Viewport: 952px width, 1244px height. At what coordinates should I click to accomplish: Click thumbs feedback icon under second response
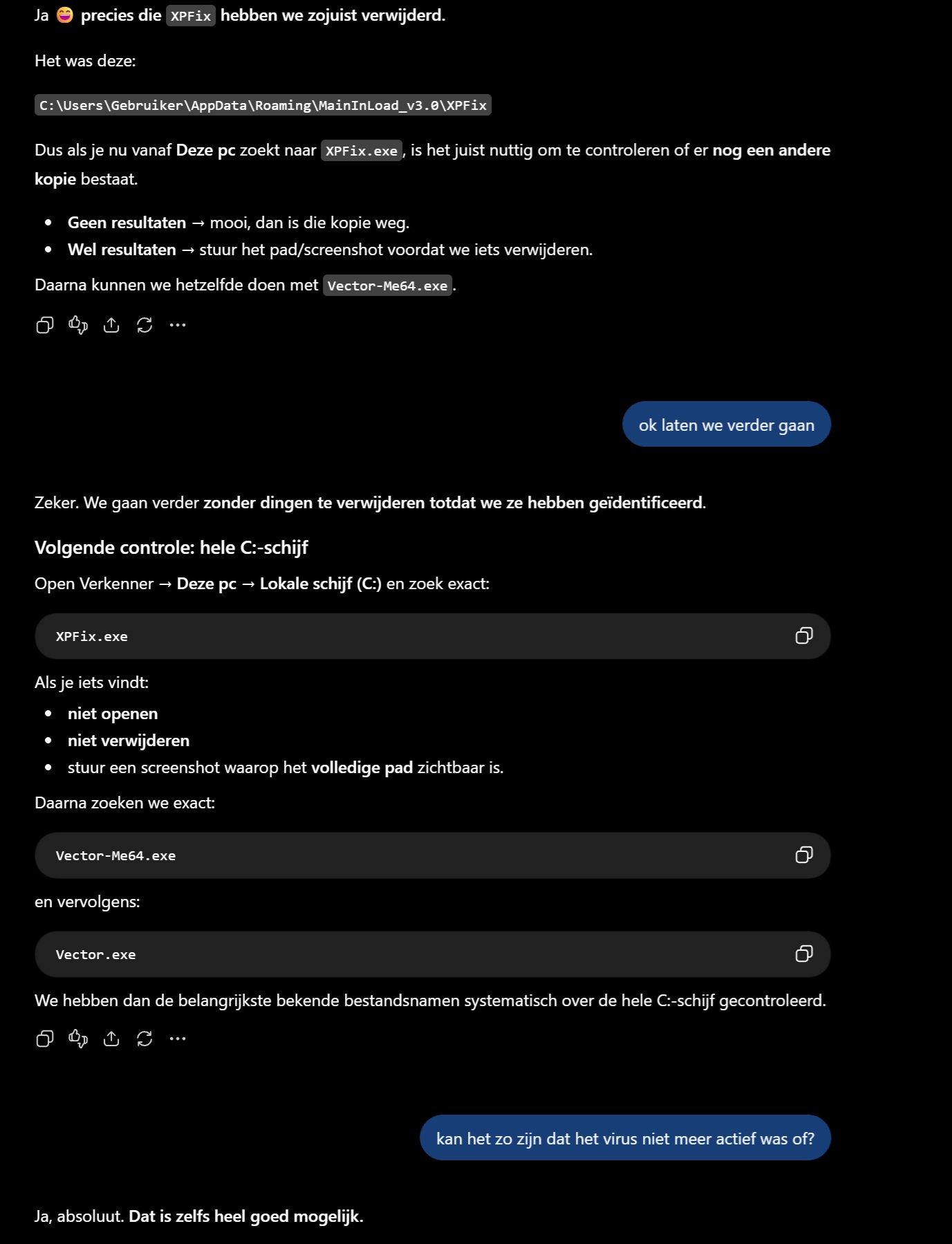click(78, 1039)
